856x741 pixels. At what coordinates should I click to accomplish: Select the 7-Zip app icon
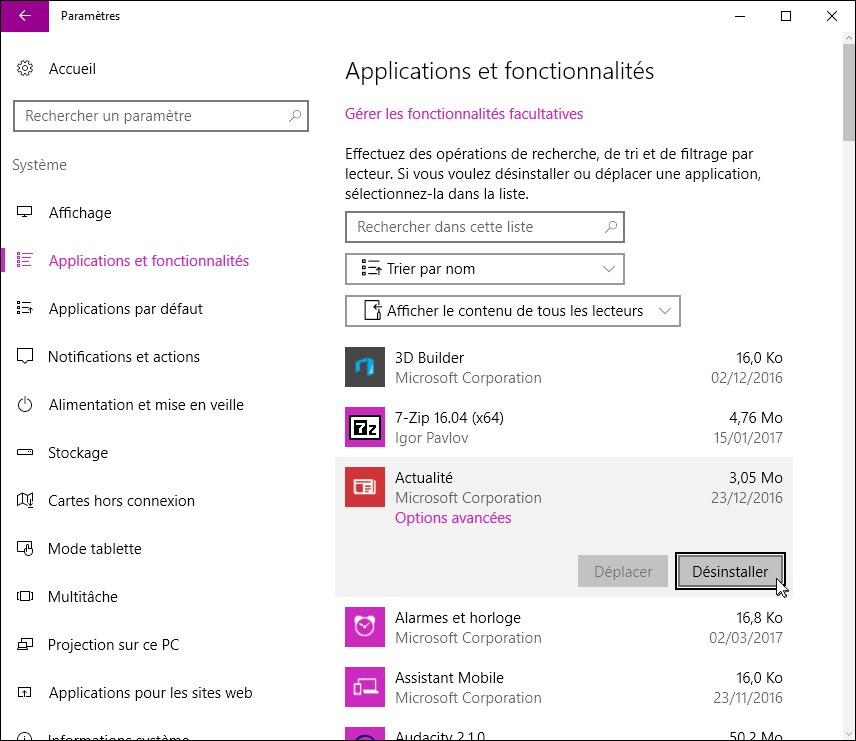(365, 427)
